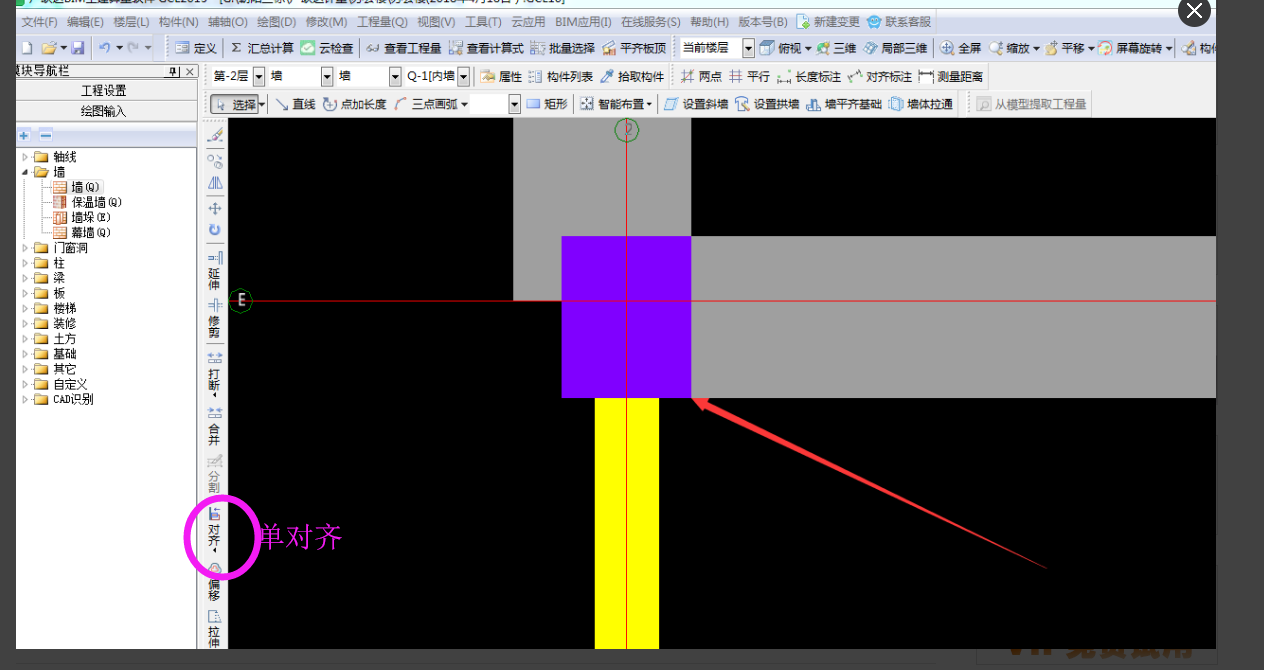Click 打断 break tool in side toolbar
Image resolution: width=1264 pixels, height=670 pixels.
pyautogui.click(x=214, y=373)
